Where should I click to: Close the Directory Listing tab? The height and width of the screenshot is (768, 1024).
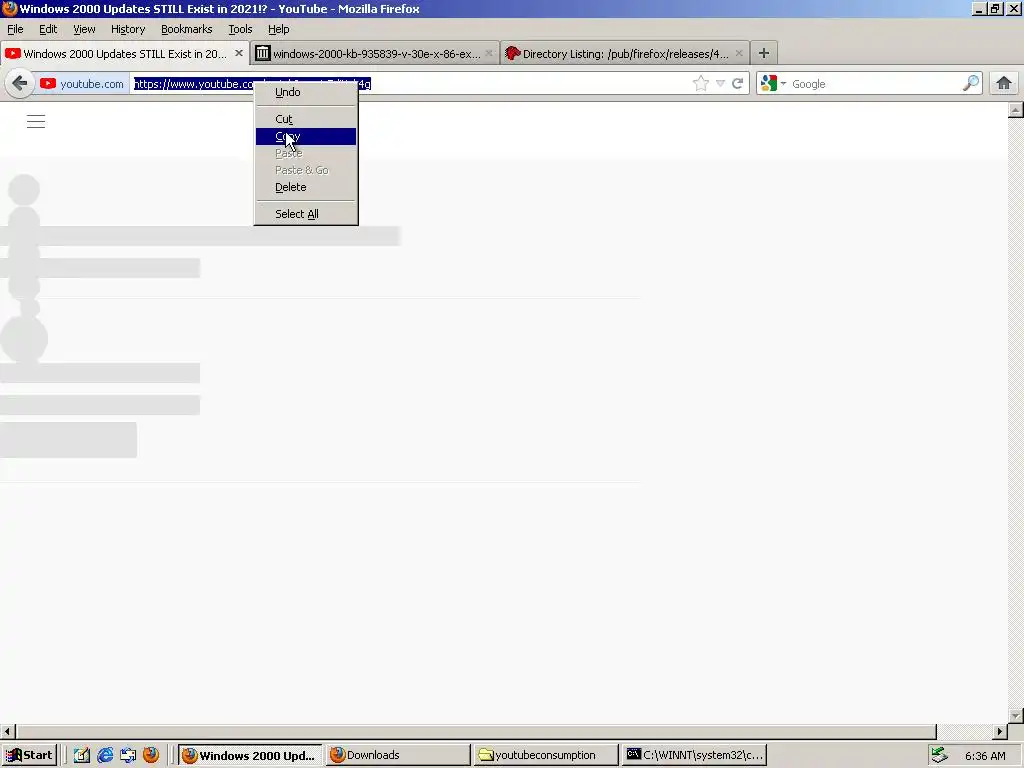[x=739, y=54]
